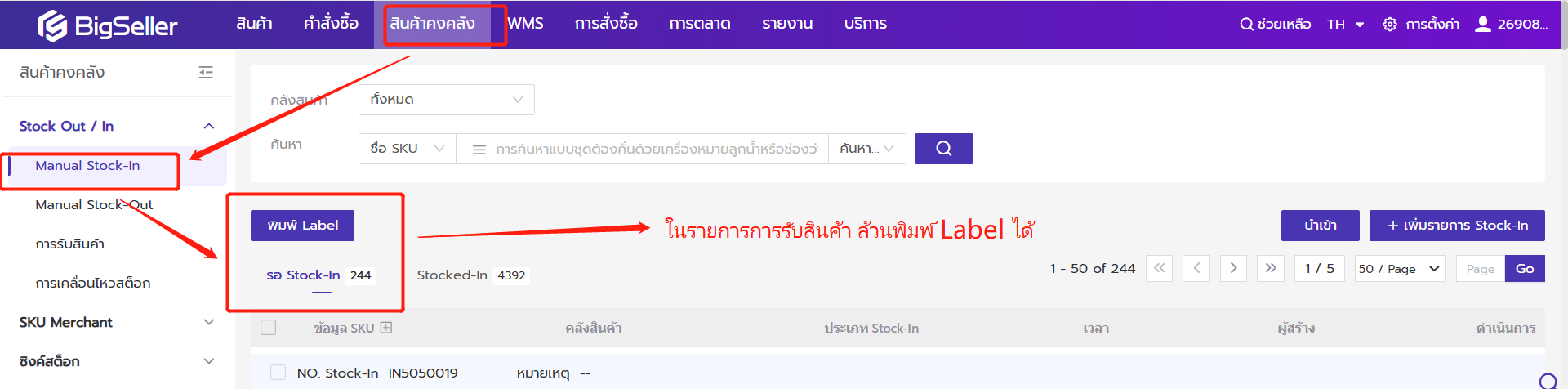
Task: Click the user account avatar icon
Action: pyautogui.click(x=1482, y=24)
